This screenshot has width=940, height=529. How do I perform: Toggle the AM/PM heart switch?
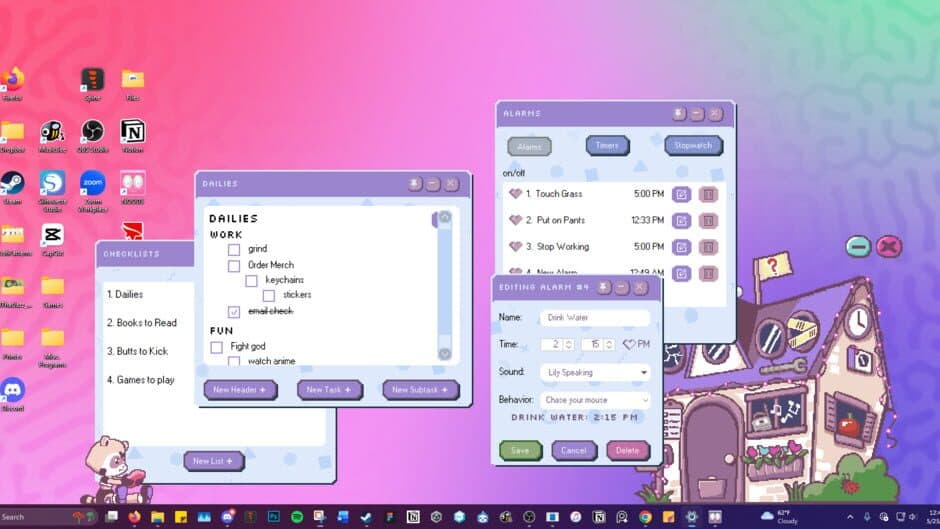point(629,344)
